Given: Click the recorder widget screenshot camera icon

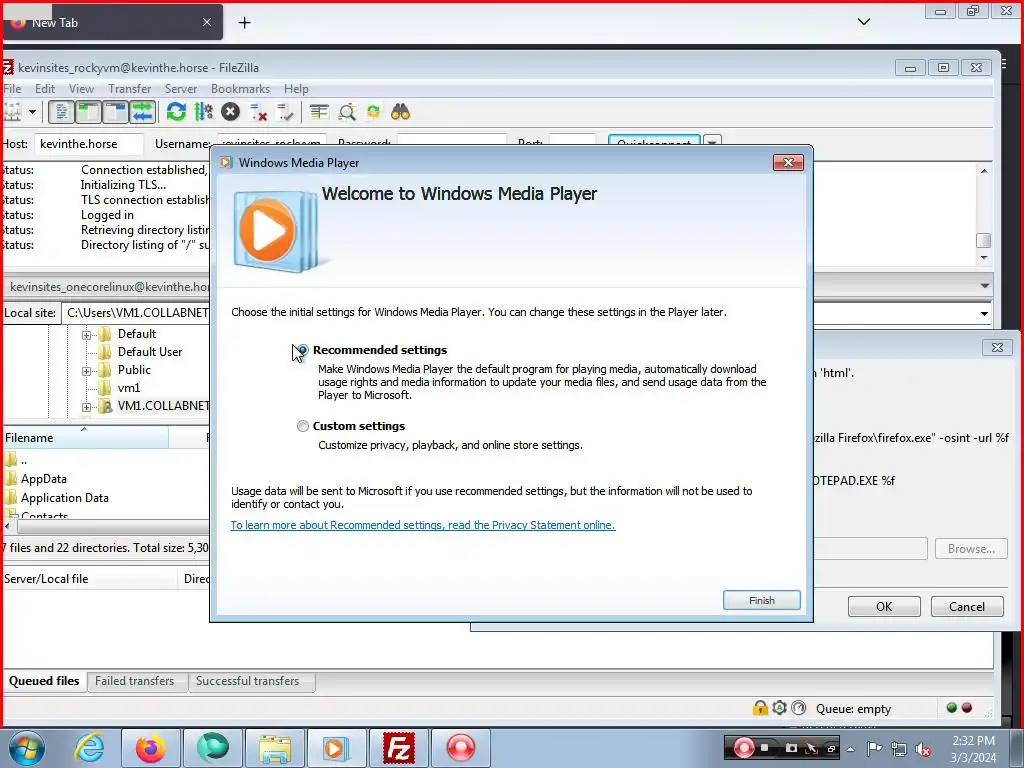Looking at the screenshot, I should point(791,748).
